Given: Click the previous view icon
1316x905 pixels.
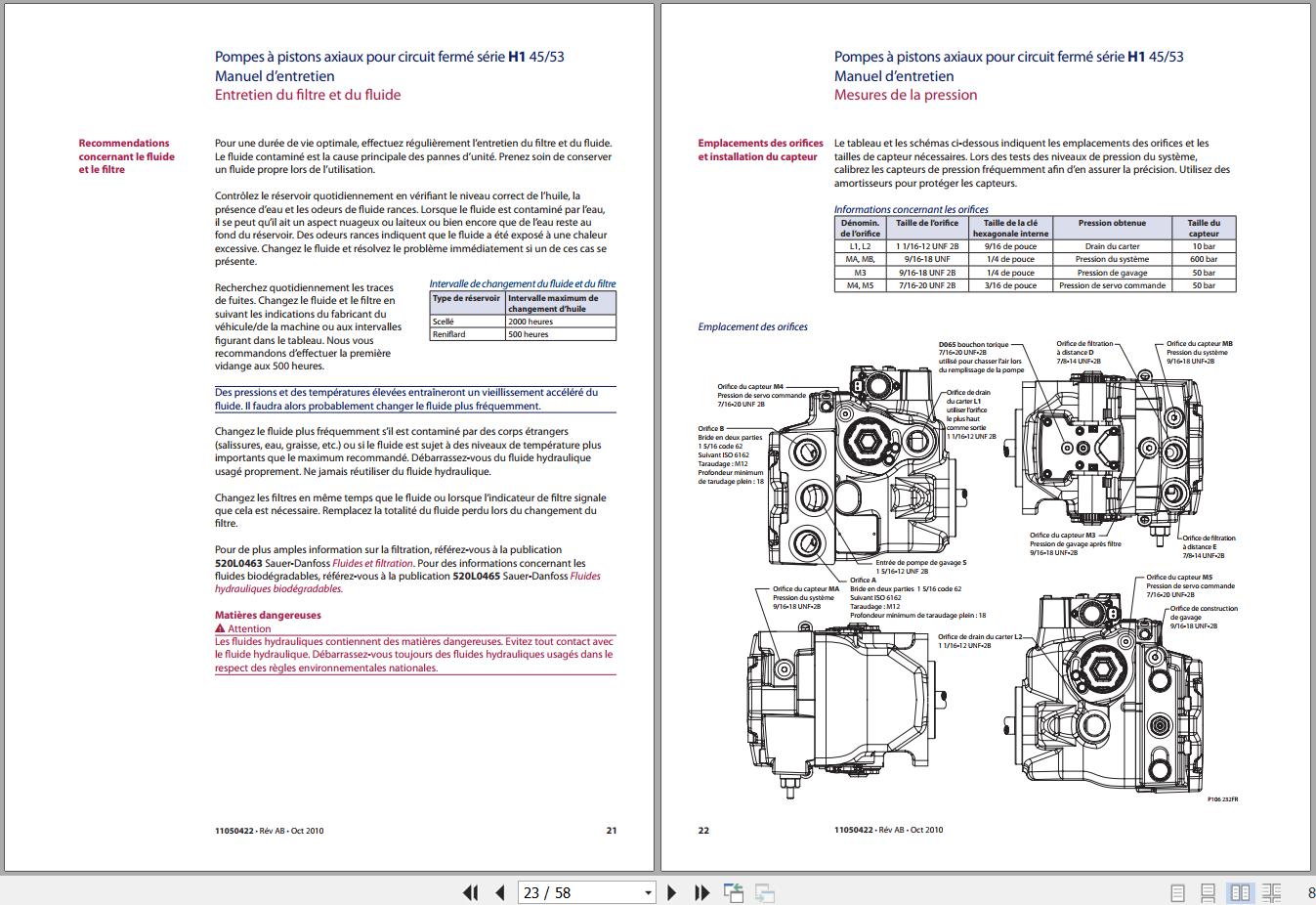Looking at the screenshot, I should 733,892.
